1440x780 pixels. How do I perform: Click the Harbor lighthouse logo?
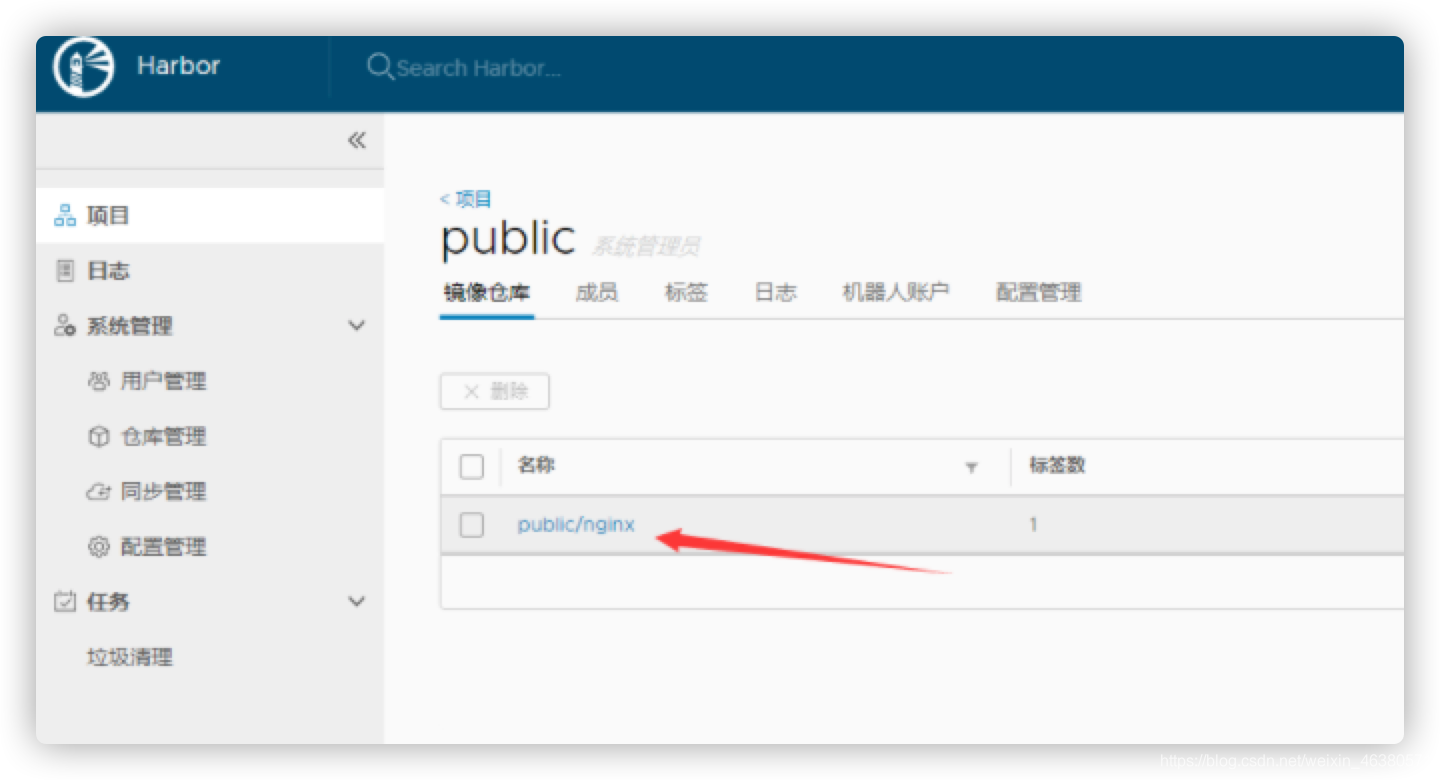(x=83, y=67)
